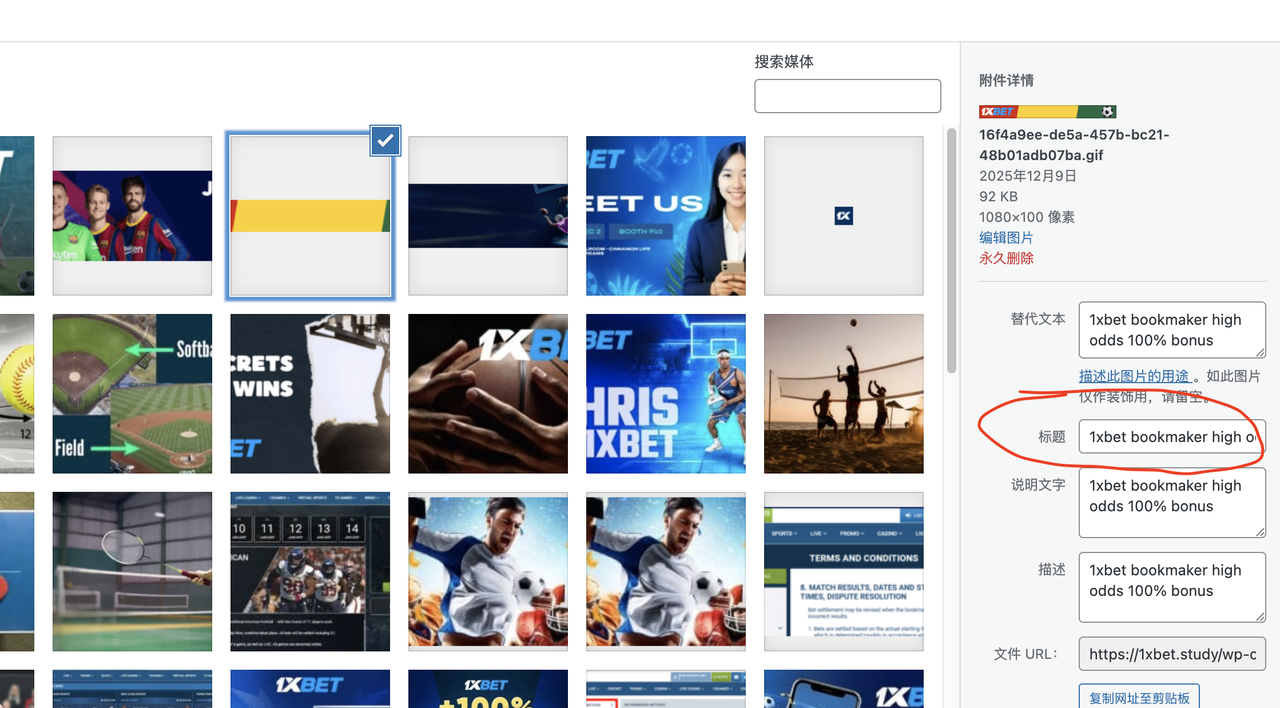Select the 'Secrets Wins' torn paper thumbnail
Viewport: 1280px width, 708px height.
[x=310, y=394]
